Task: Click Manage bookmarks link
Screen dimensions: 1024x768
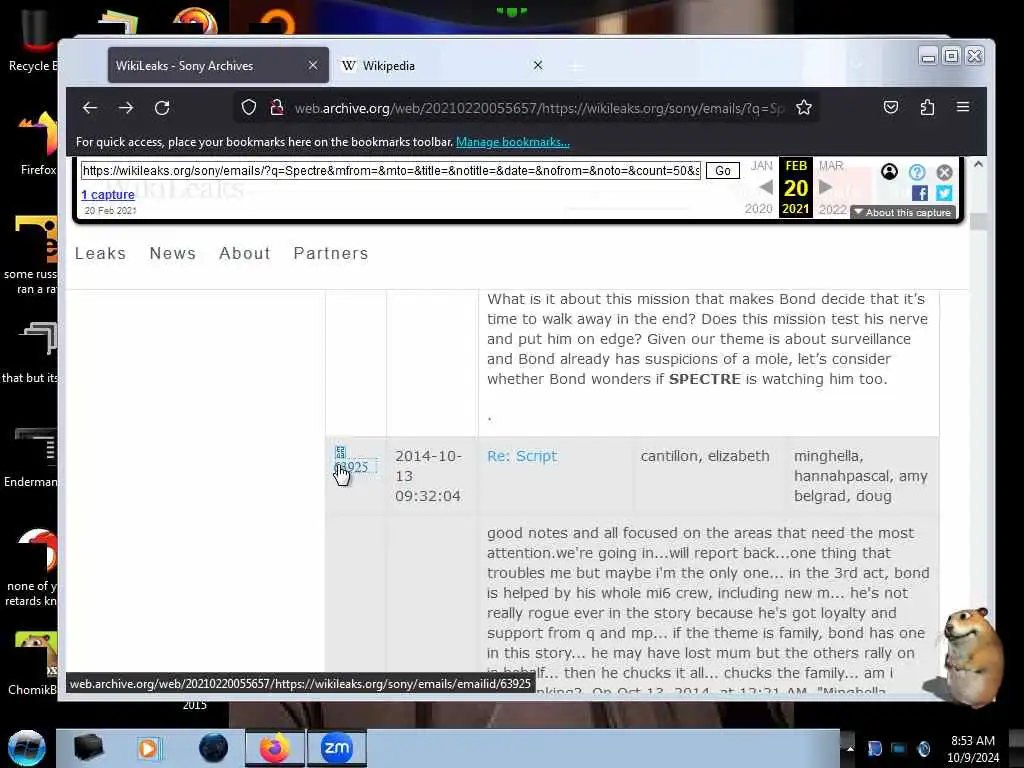Action: click(x=513, y=142)
